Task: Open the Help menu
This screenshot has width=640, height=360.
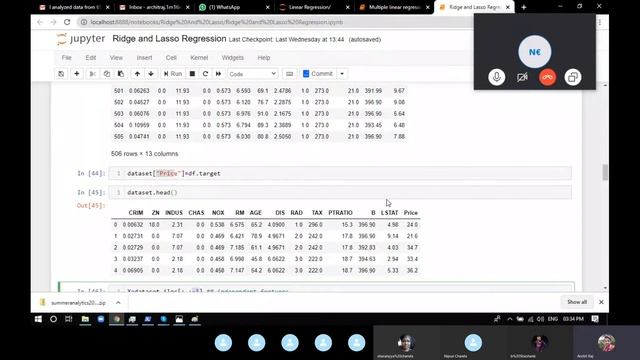Action: tap(264, 58)
